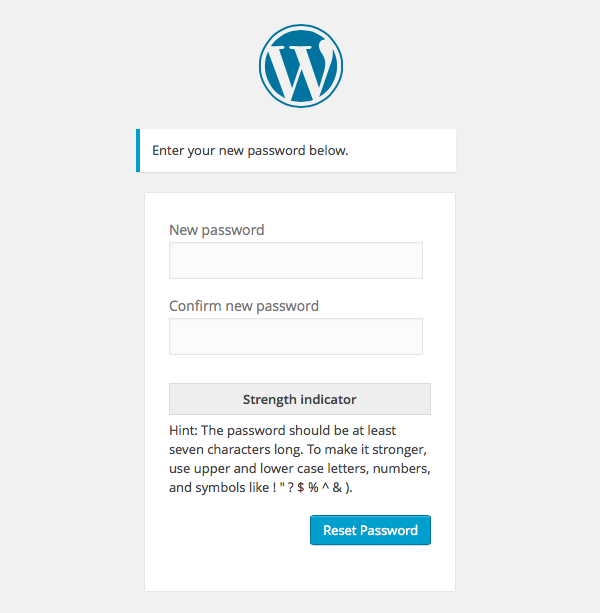This screenshot has height=613, width=600.
Task: Click the word "numbers" in the hint
Action: click(402, 469)
